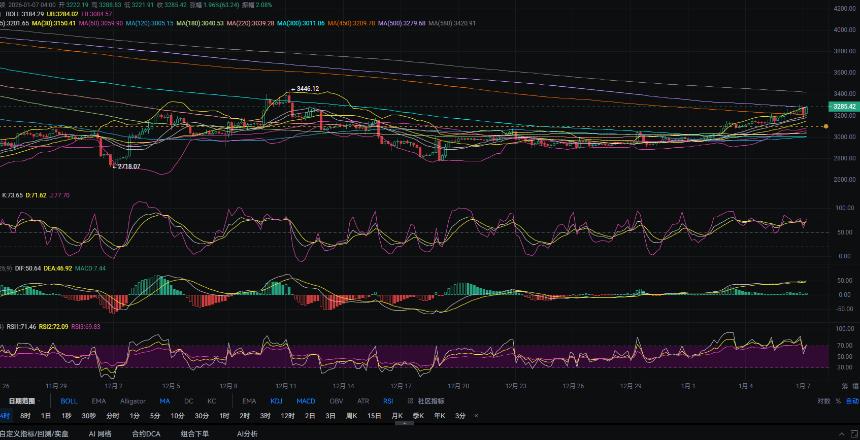Toggle the ATR sub-indicator
Image resolution: width=860 pixels, height=440 pixels.
pos(363,401)
